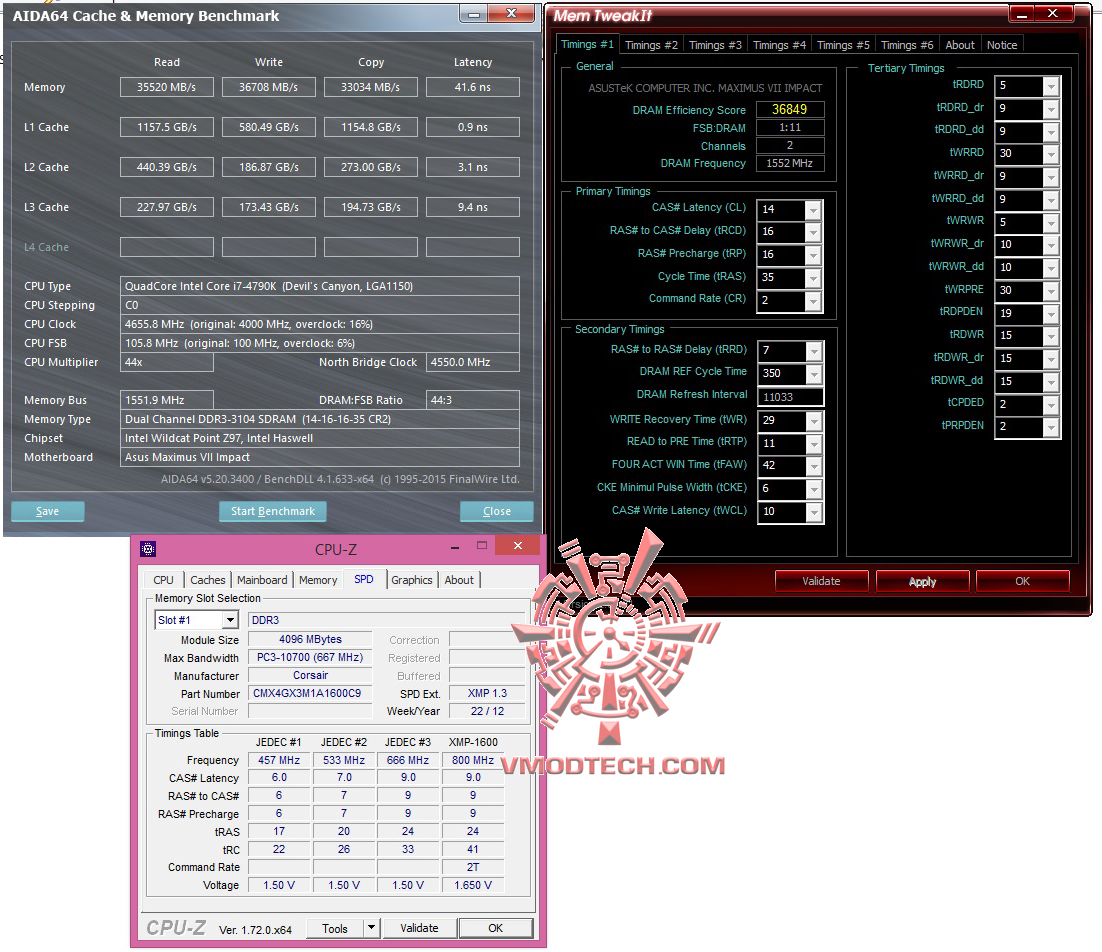Click Start Benchmark in AIDA64
This screenshot has height=952, width=1102.
(x=273, y=511)
